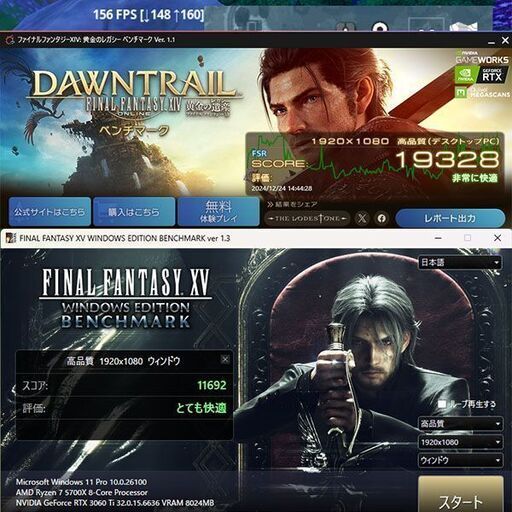Click the FFXV benchmark title bar icon

click(x=11, y=238)
